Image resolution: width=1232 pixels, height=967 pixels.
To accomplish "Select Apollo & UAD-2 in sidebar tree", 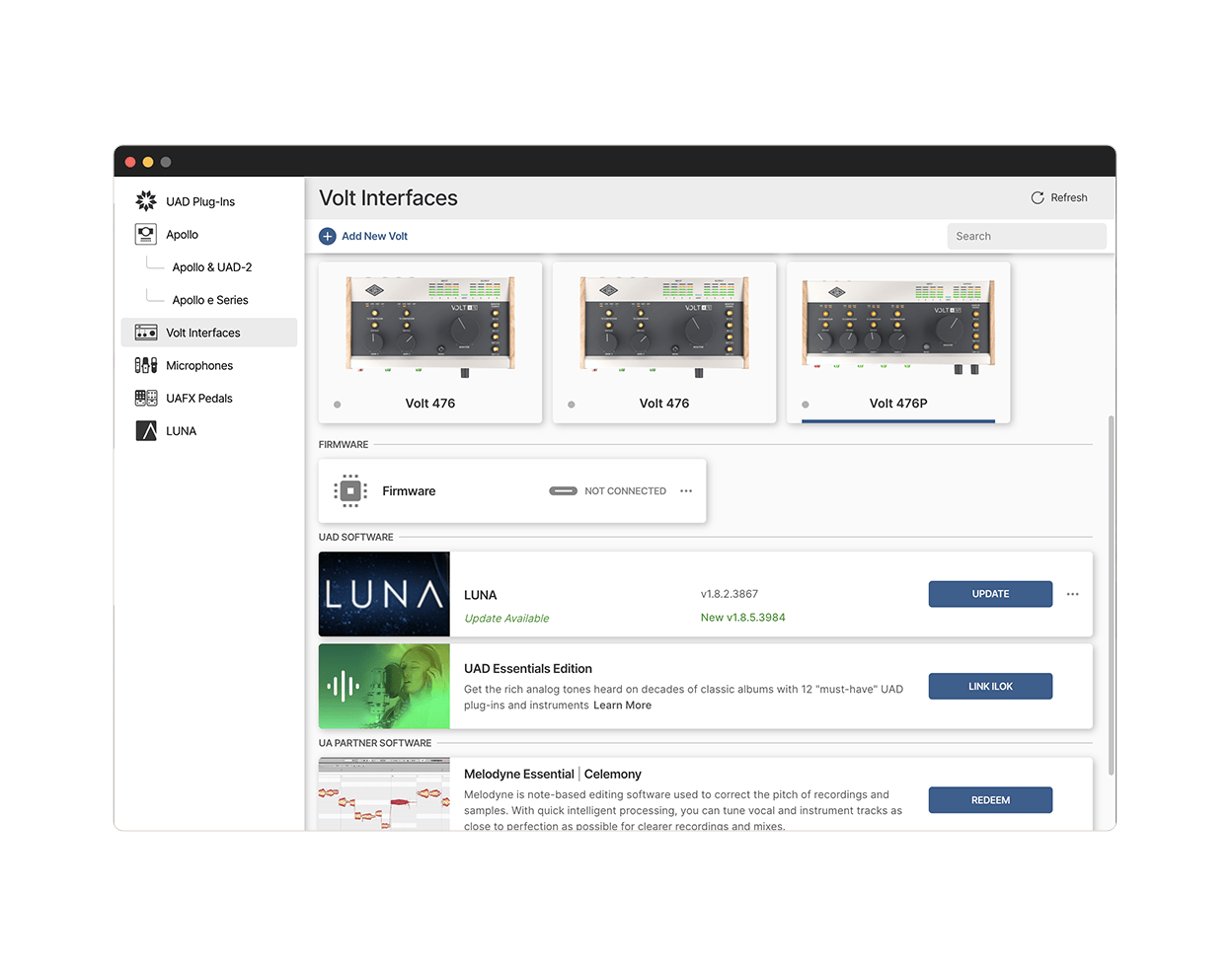I will [x=211, y=267].
